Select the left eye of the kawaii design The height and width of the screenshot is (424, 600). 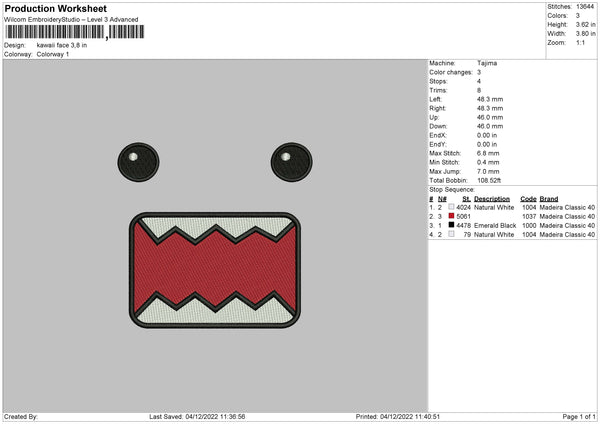click(138, 158)
